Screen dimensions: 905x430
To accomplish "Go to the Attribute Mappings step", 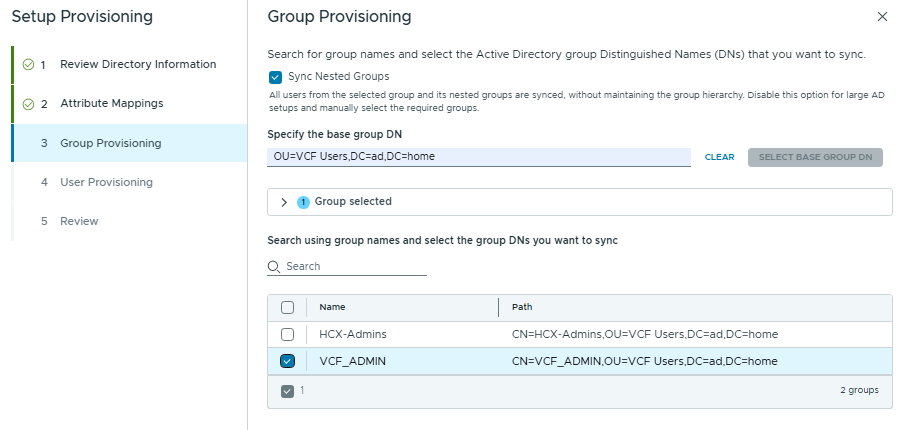I will pyautogui.click(x=111, y=104).
